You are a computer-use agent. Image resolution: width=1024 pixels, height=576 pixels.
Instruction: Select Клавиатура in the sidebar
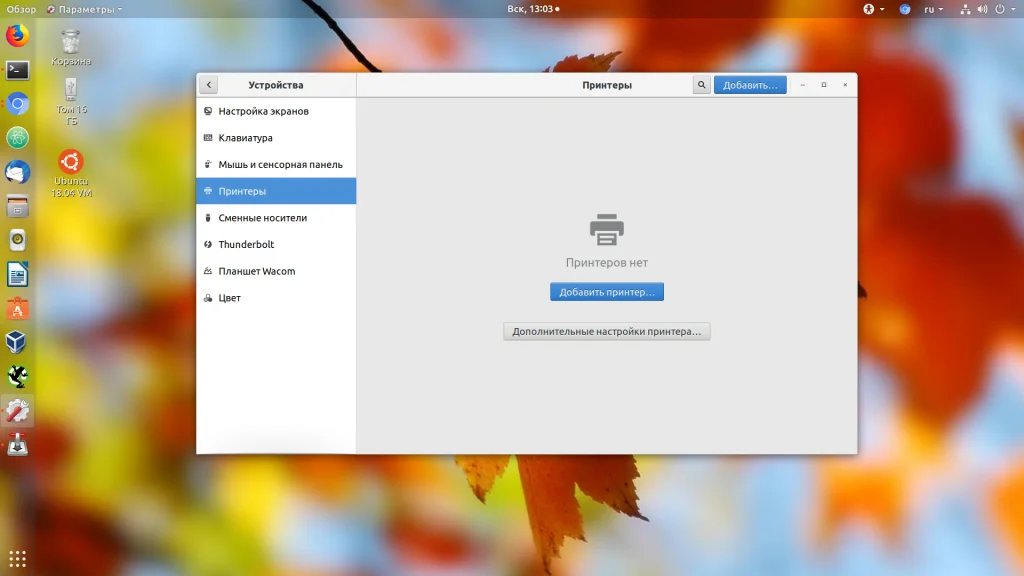[245, 138]
